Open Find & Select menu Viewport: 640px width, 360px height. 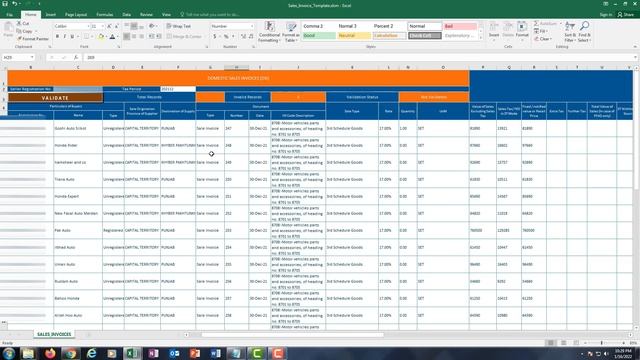(x=584, y=31)
